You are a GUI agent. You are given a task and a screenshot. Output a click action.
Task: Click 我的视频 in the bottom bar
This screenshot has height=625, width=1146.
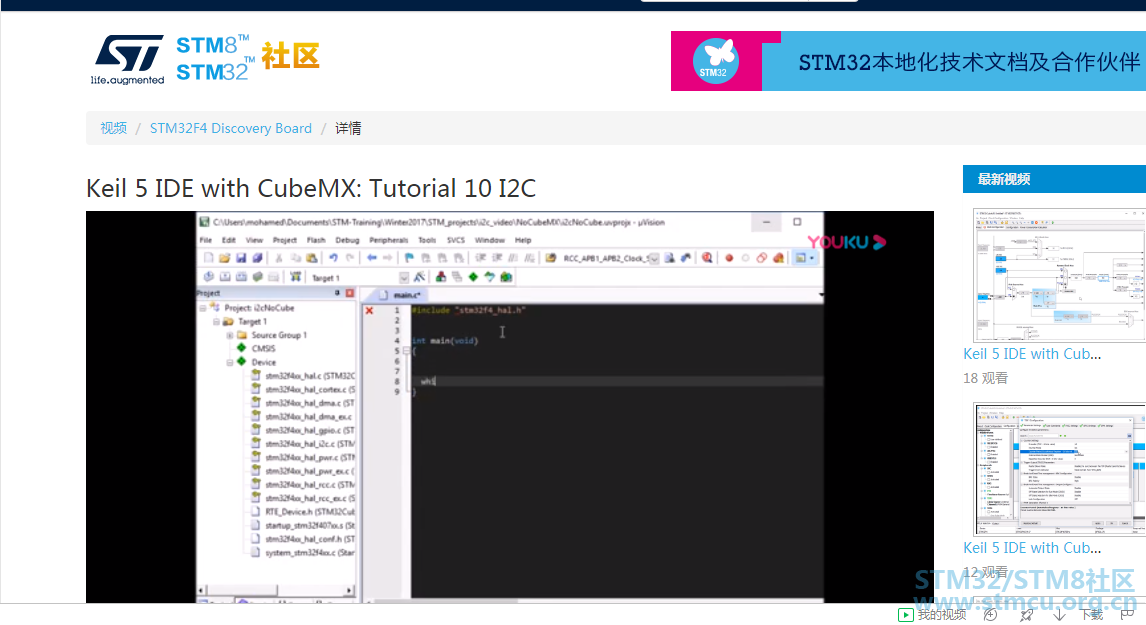(x=932, y=615)
